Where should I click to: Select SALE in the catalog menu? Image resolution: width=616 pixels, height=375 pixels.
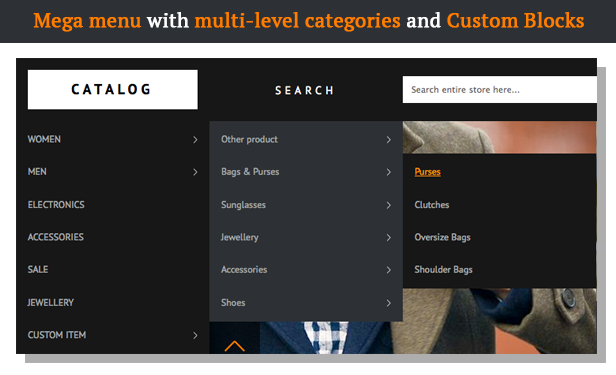tap(38, 269)
